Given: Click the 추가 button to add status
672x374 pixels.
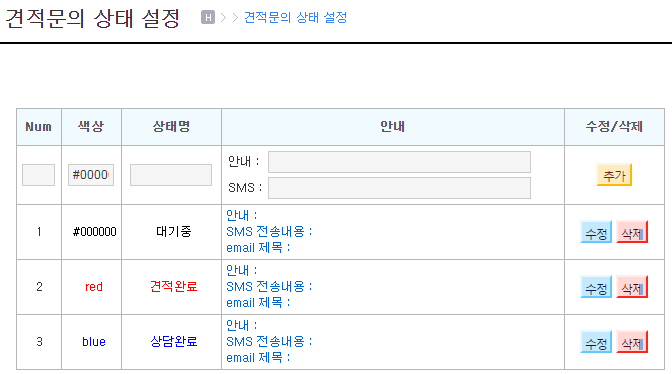Looking at the screenshot, I should click(x=614, y=175).
